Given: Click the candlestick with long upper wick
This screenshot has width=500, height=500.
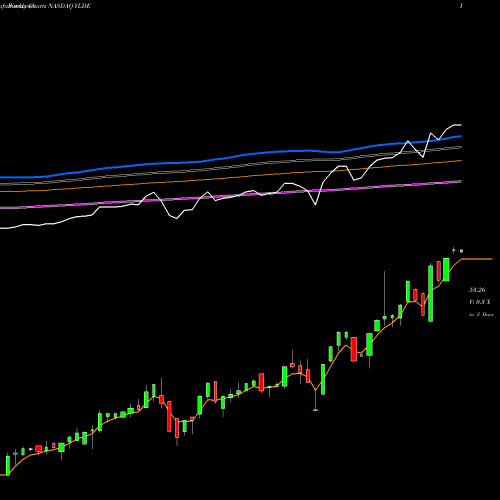Looking at the screenshot, I should point(384,298).
